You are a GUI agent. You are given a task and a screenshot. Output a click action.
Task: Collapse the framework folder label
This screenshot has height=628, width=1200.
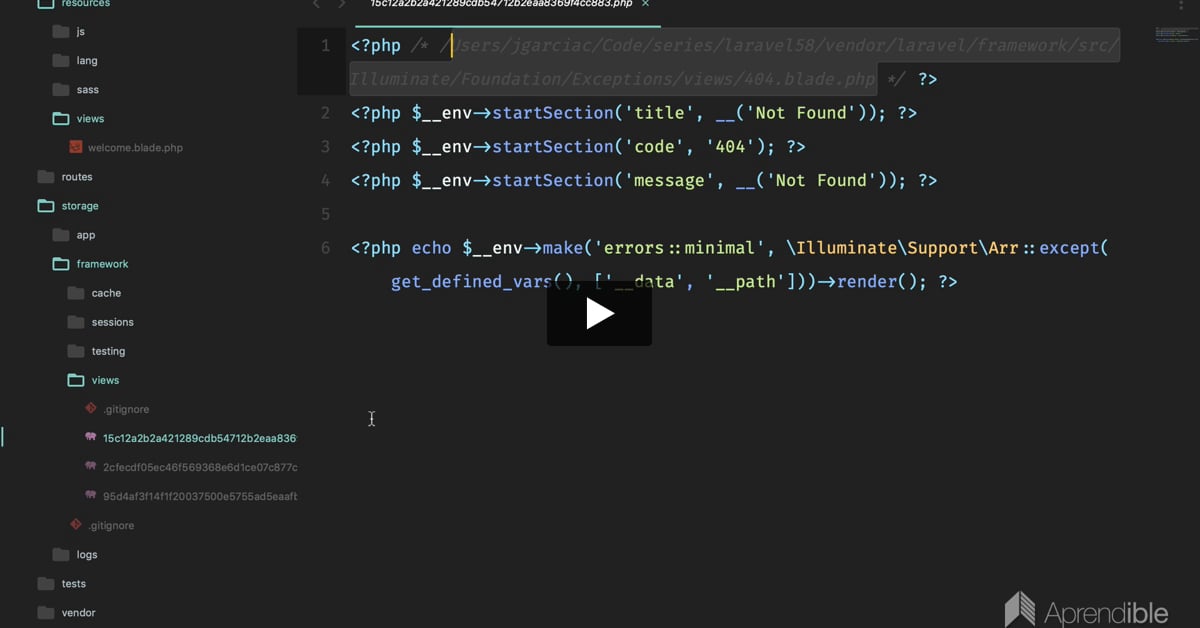[102, 264]
